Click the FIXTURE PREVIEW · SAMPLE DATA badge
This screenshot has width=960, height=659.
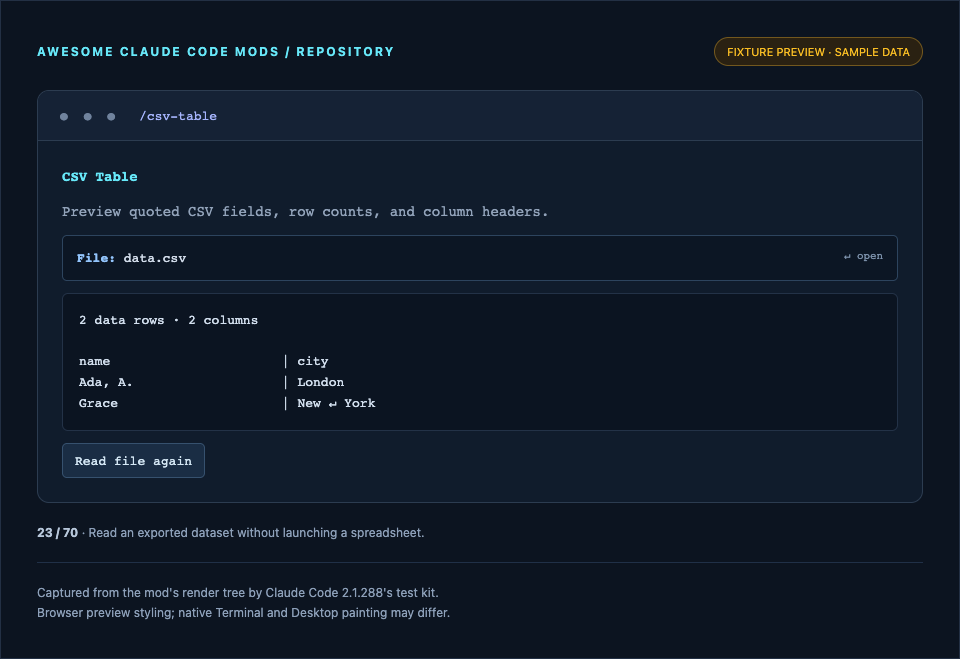818,52
